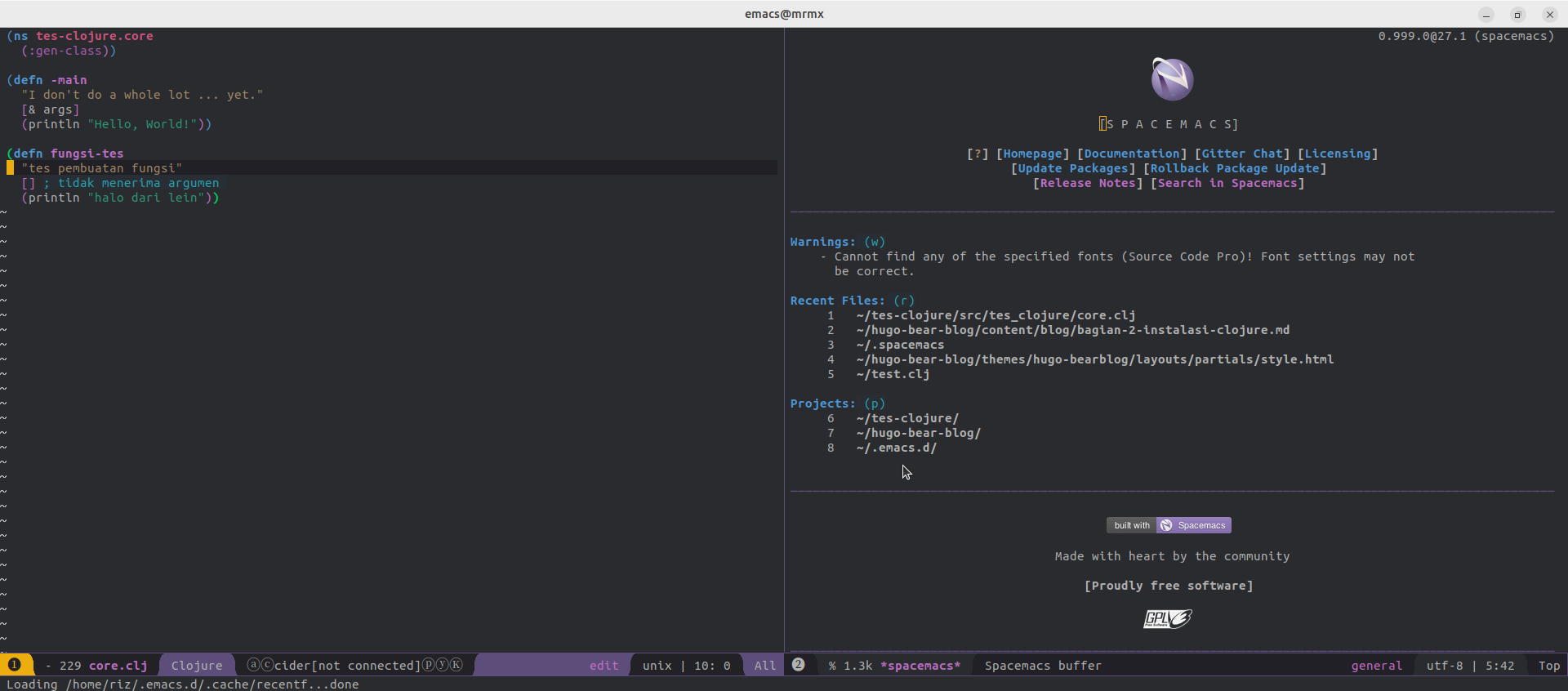Open the Gitter Chat link
The width and height of the screenshot is (1568, 691).
(1242, 154)
